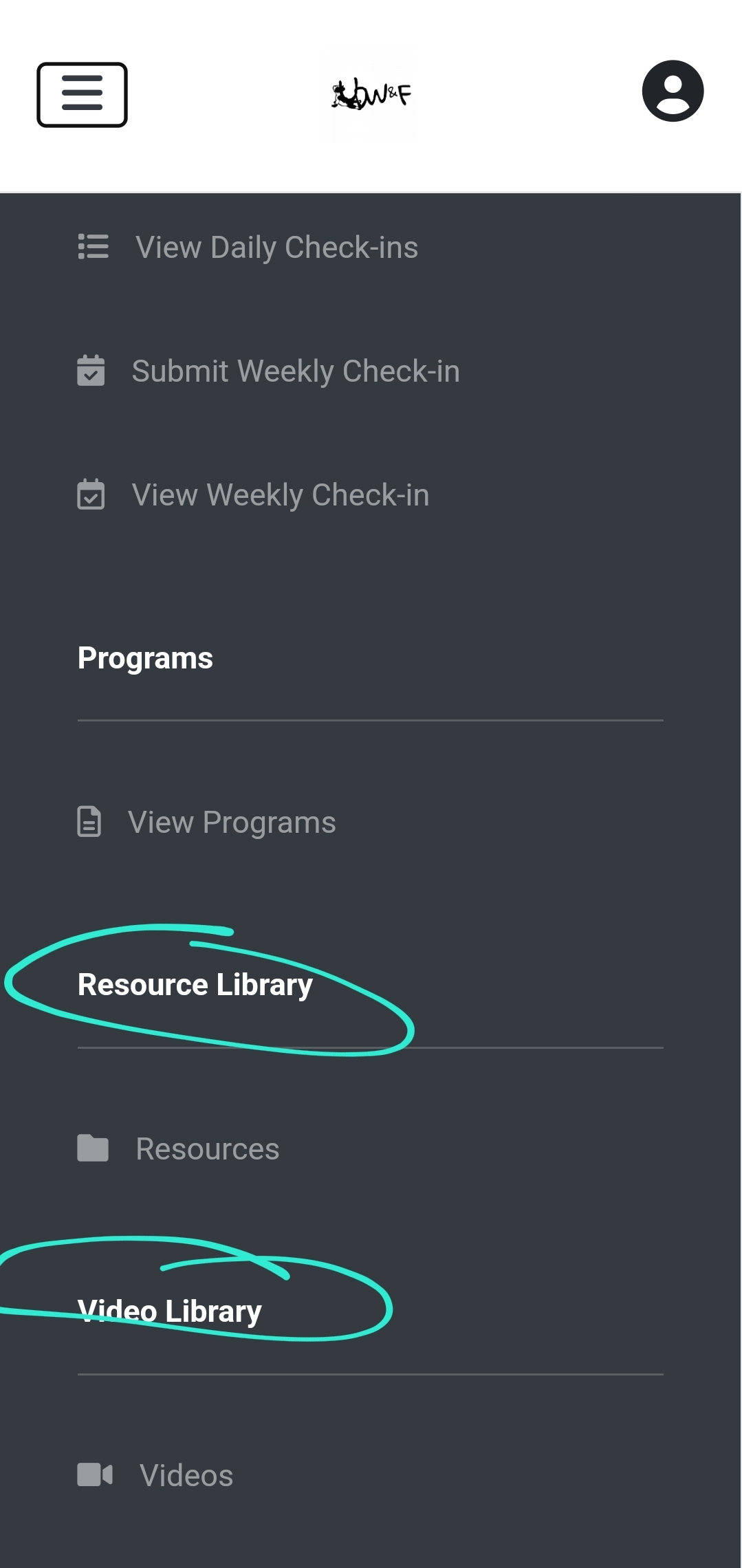The width and height of the screenshot is (742, 1568).
Task: Go to View Weekly Check-in
Action: click(281, 495)
